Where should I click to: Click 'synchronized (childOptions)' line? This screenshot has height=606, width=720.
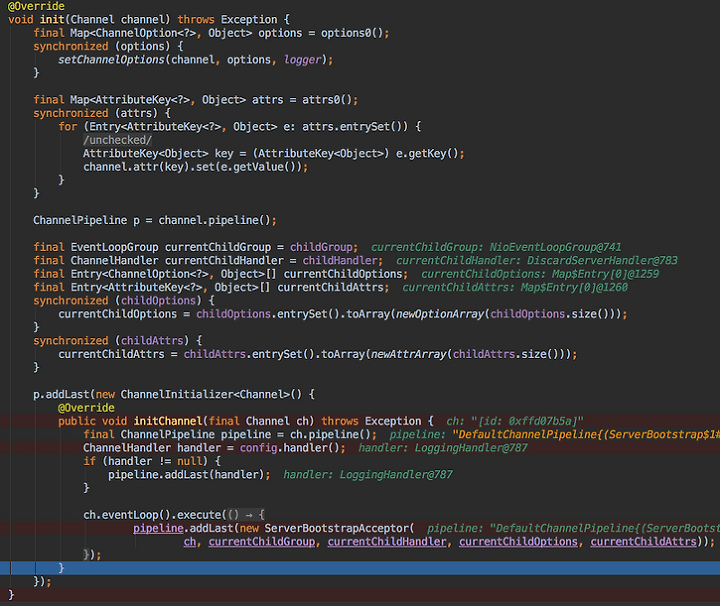[x=124, y=301]
